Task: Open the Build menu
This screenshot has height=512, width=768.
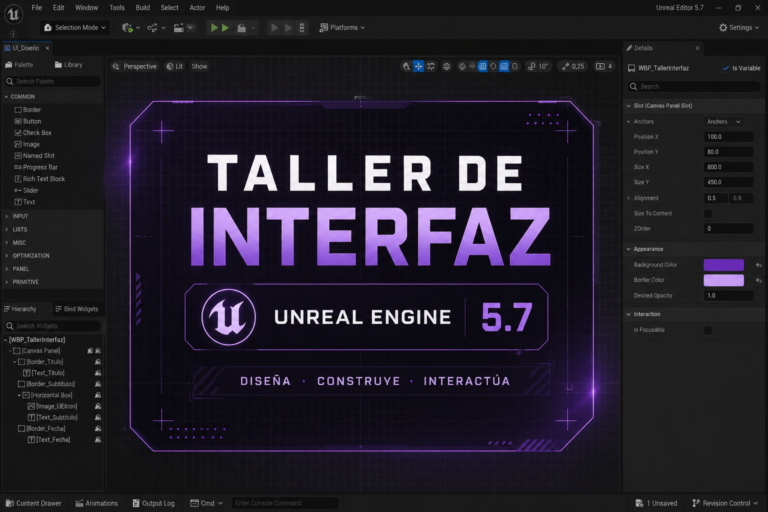Action: pos(143,8)
